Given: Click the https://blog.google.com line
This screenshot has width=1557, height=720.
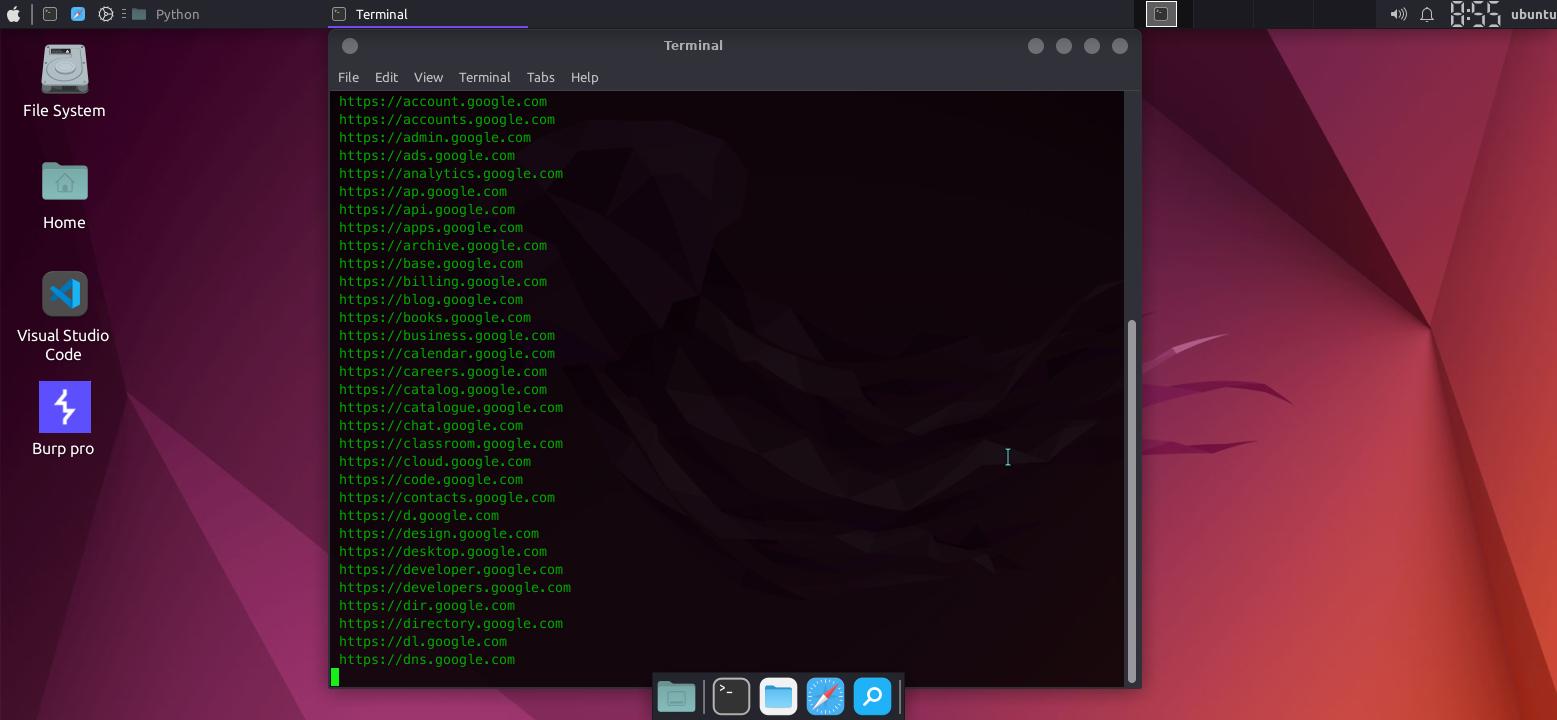Looking at the screenshot, I should coord(431,299).
